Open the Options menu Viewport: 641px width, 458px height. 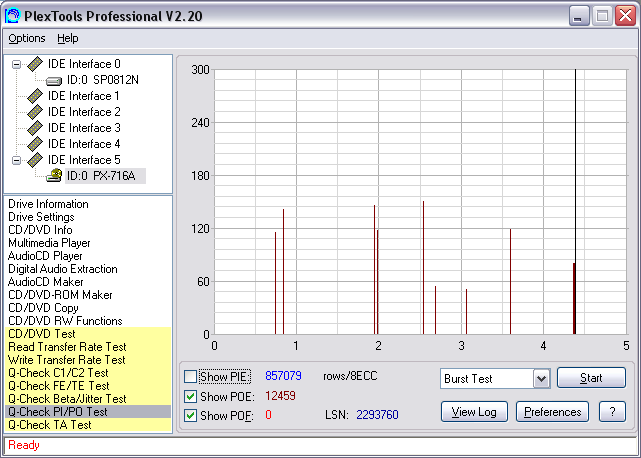click(27, 38)
